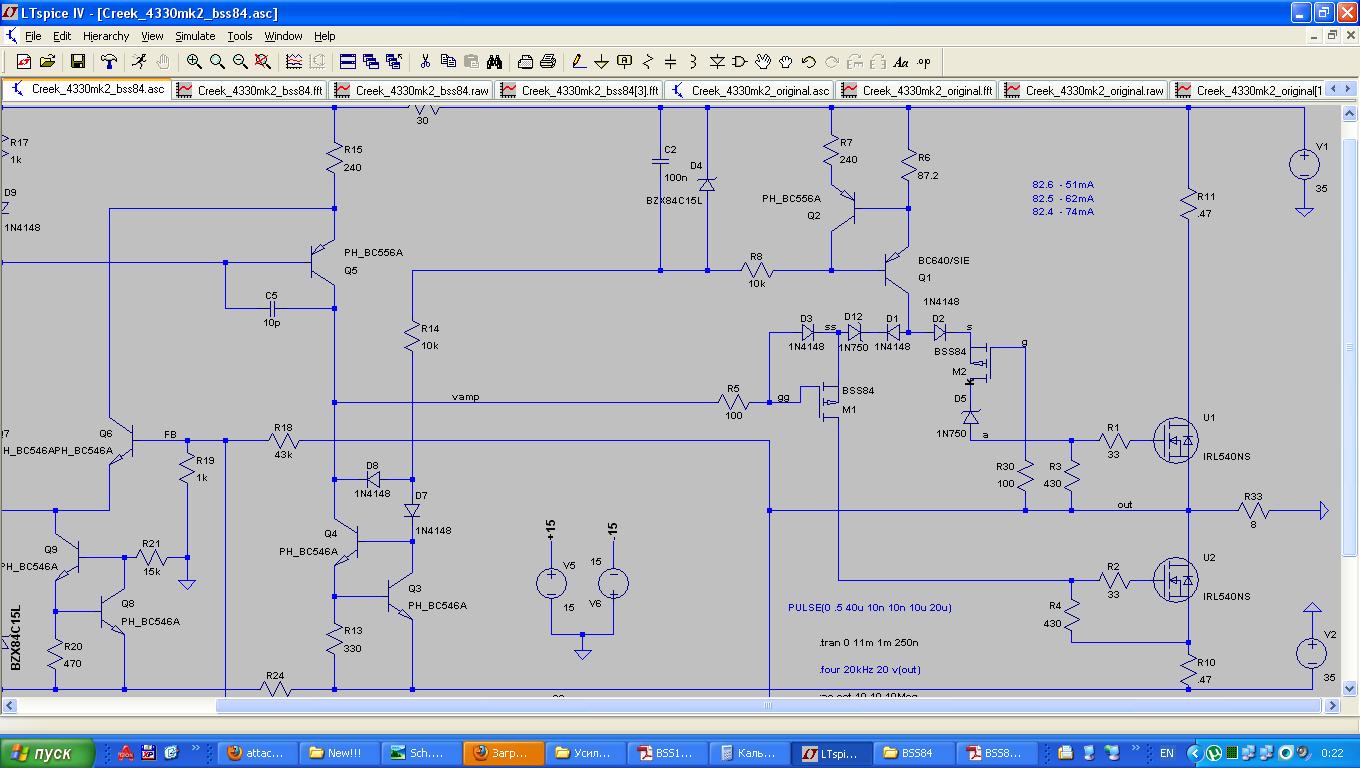Pick the Resistor placement tool
1360x768 pixels.
pos(648,62)
